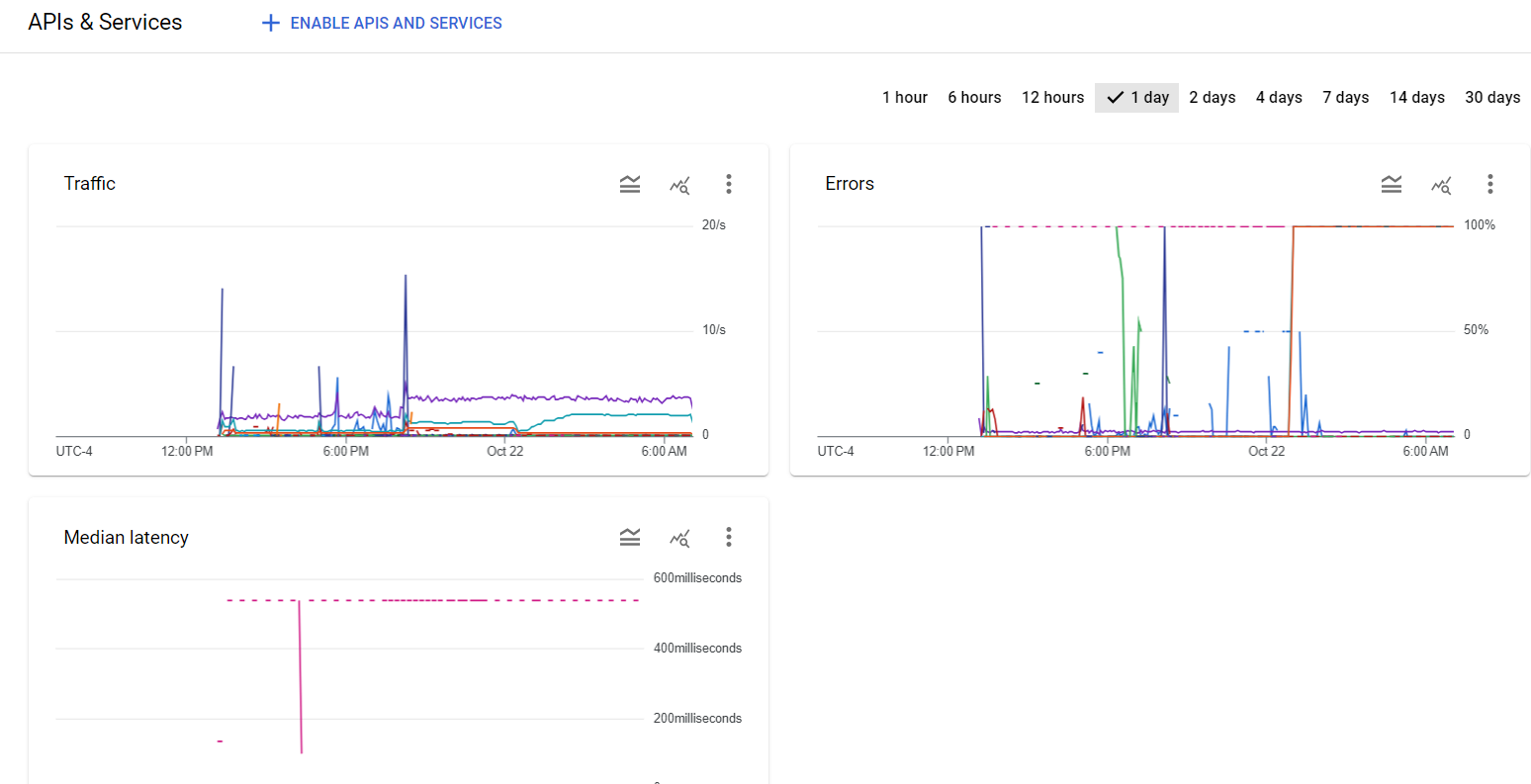1531x784 pixels.
Task: Select the 12 hours time range
Action: click(x=1052, y=97)
